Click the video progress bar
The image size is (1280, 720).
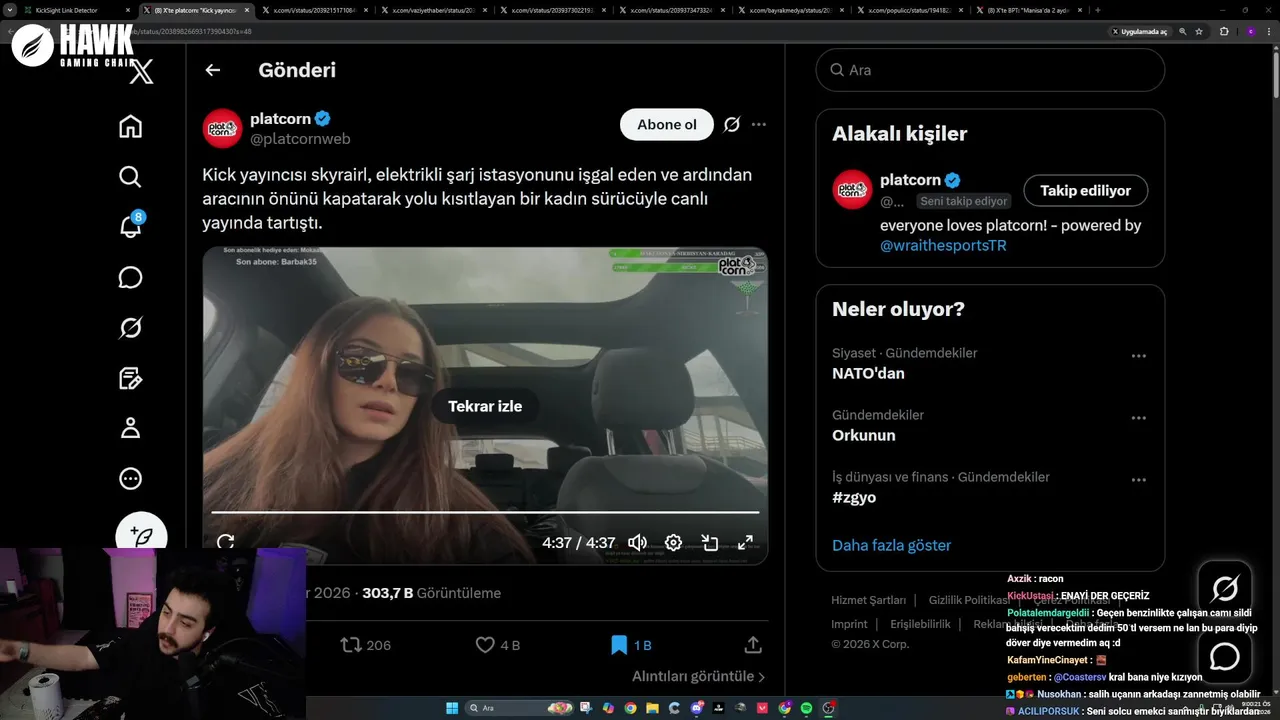(485, 512)
